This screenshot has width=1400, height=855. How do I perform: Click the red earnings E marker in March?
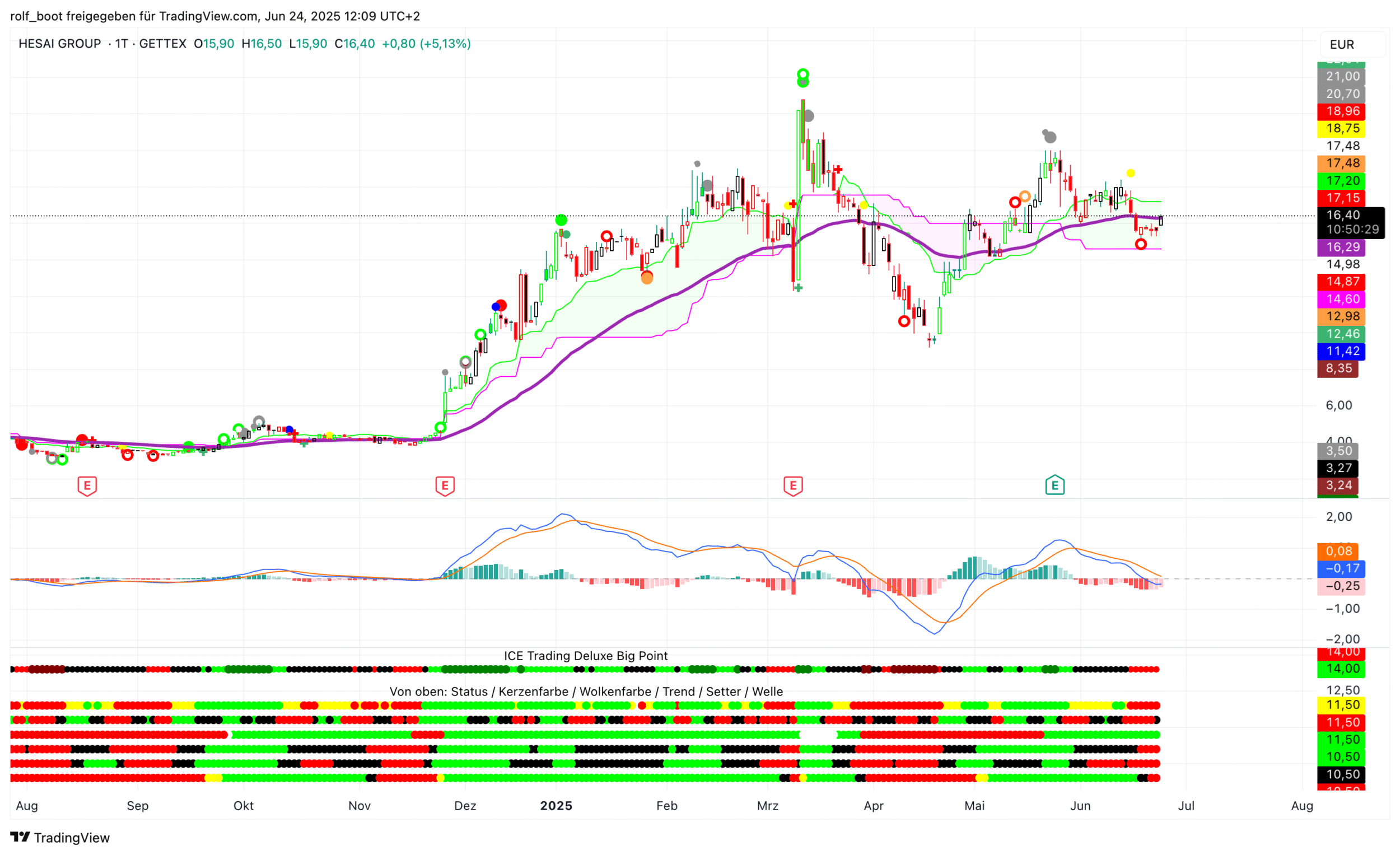click(x=793, y=485)
